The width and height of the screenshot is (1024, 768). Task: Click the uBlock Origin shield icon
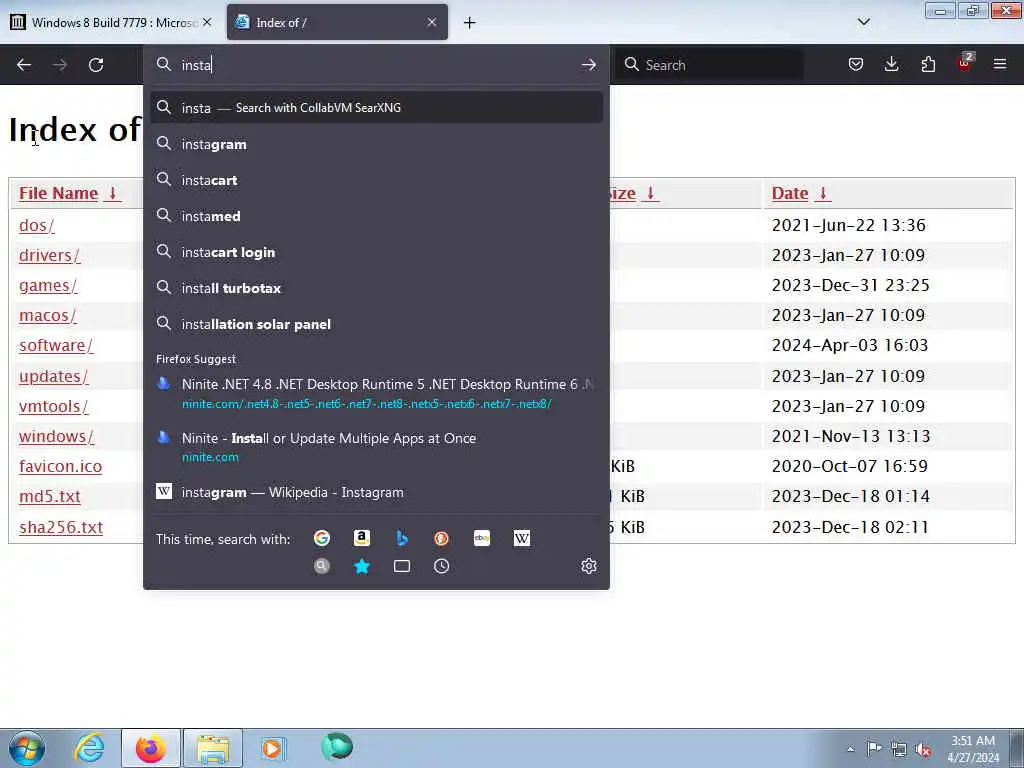point(965,63)
